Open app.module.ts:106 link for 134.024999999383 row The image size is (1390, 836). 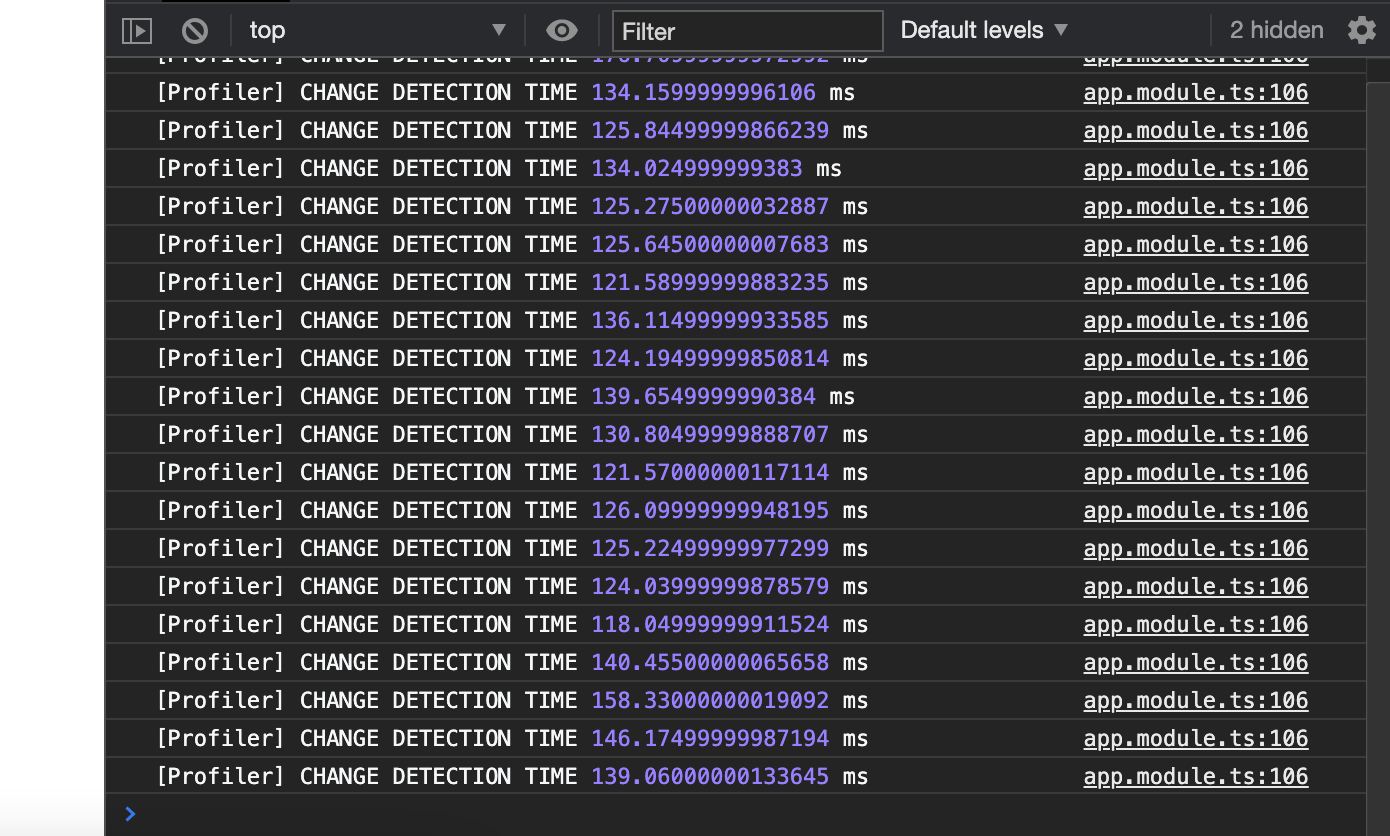[1196, 169]
